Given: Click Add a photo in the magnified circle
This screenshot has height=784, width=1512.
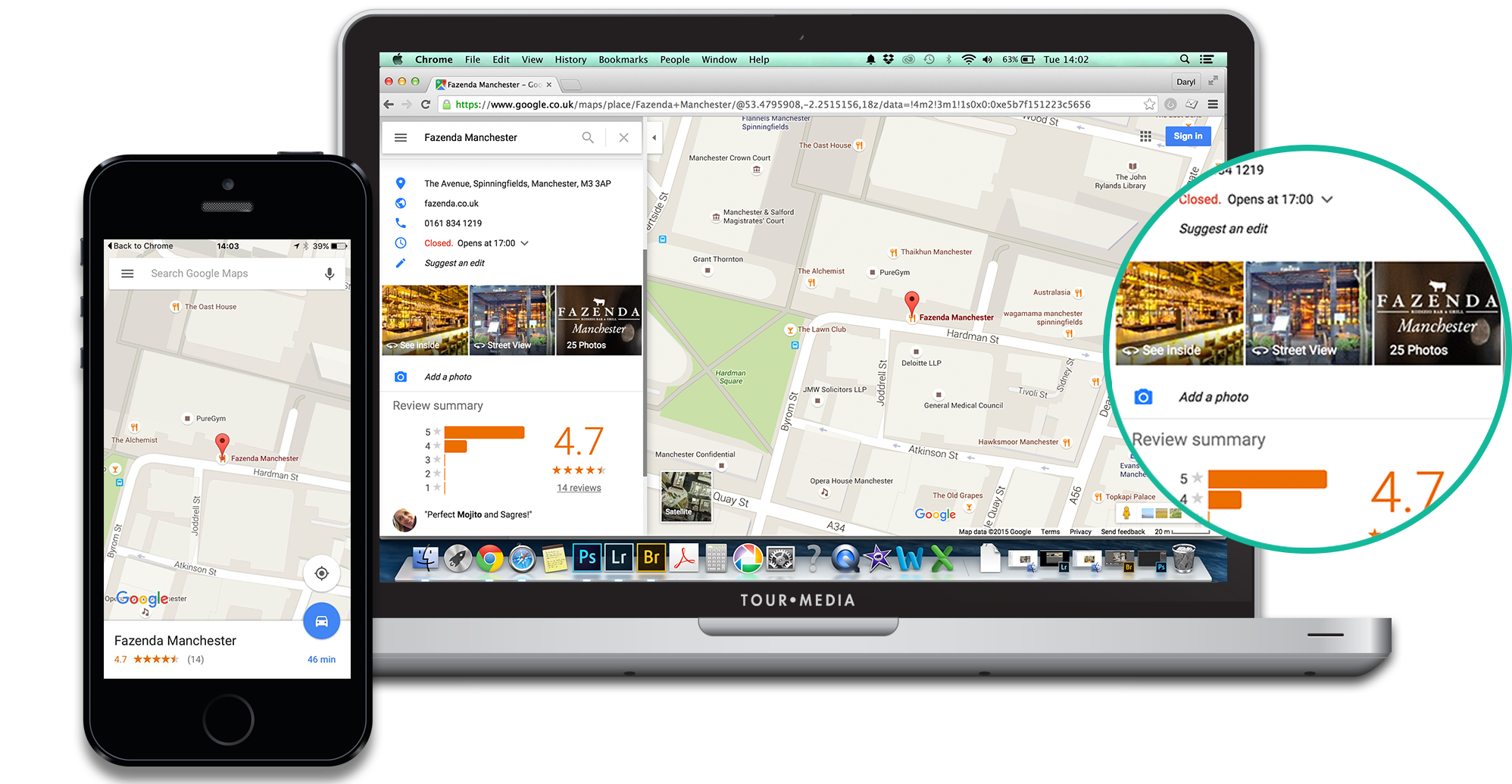Looking at the screenshot, I should (1213, 397).
